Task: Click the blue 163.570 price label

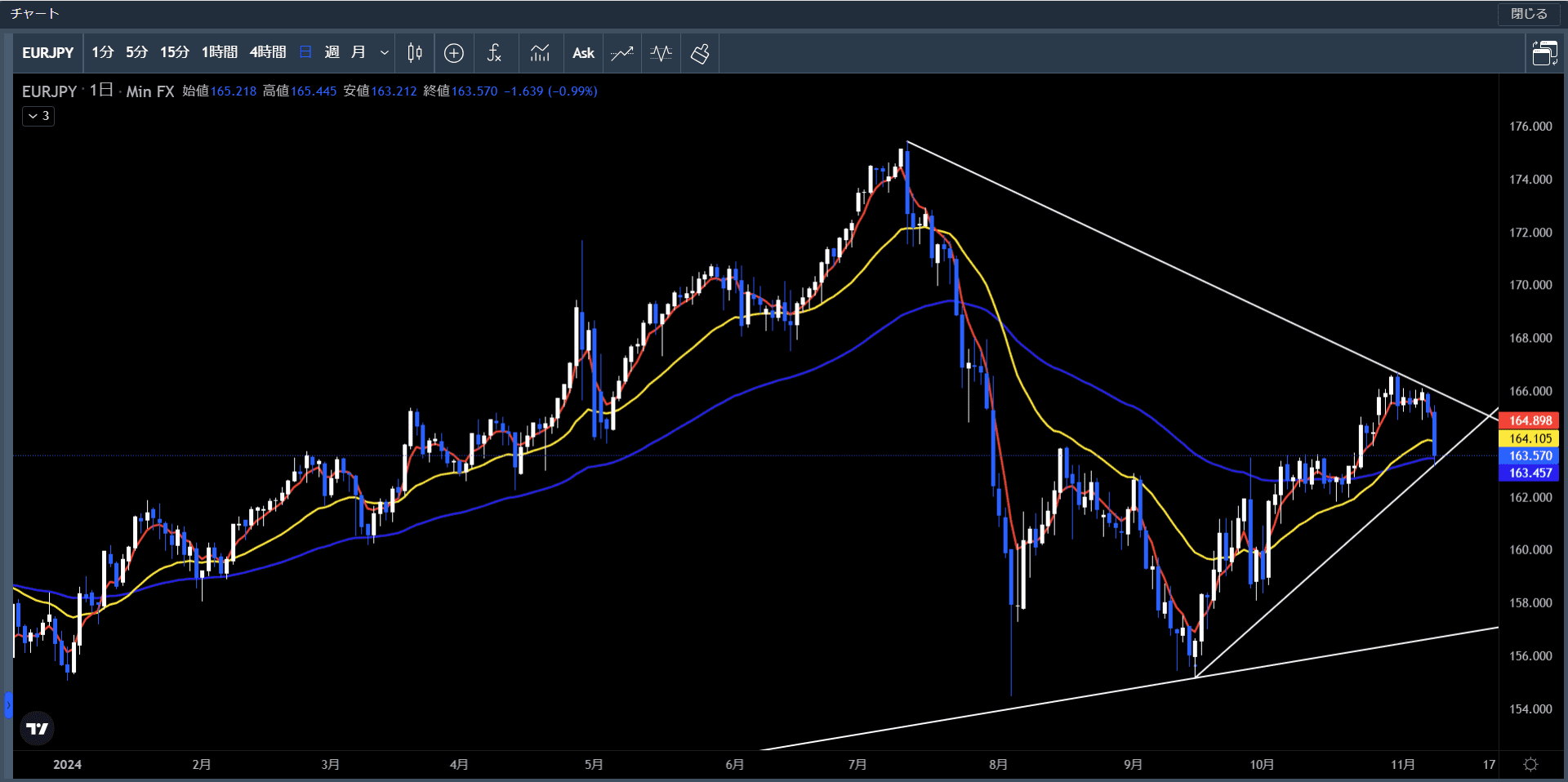Action: (x=1529, y=455)
